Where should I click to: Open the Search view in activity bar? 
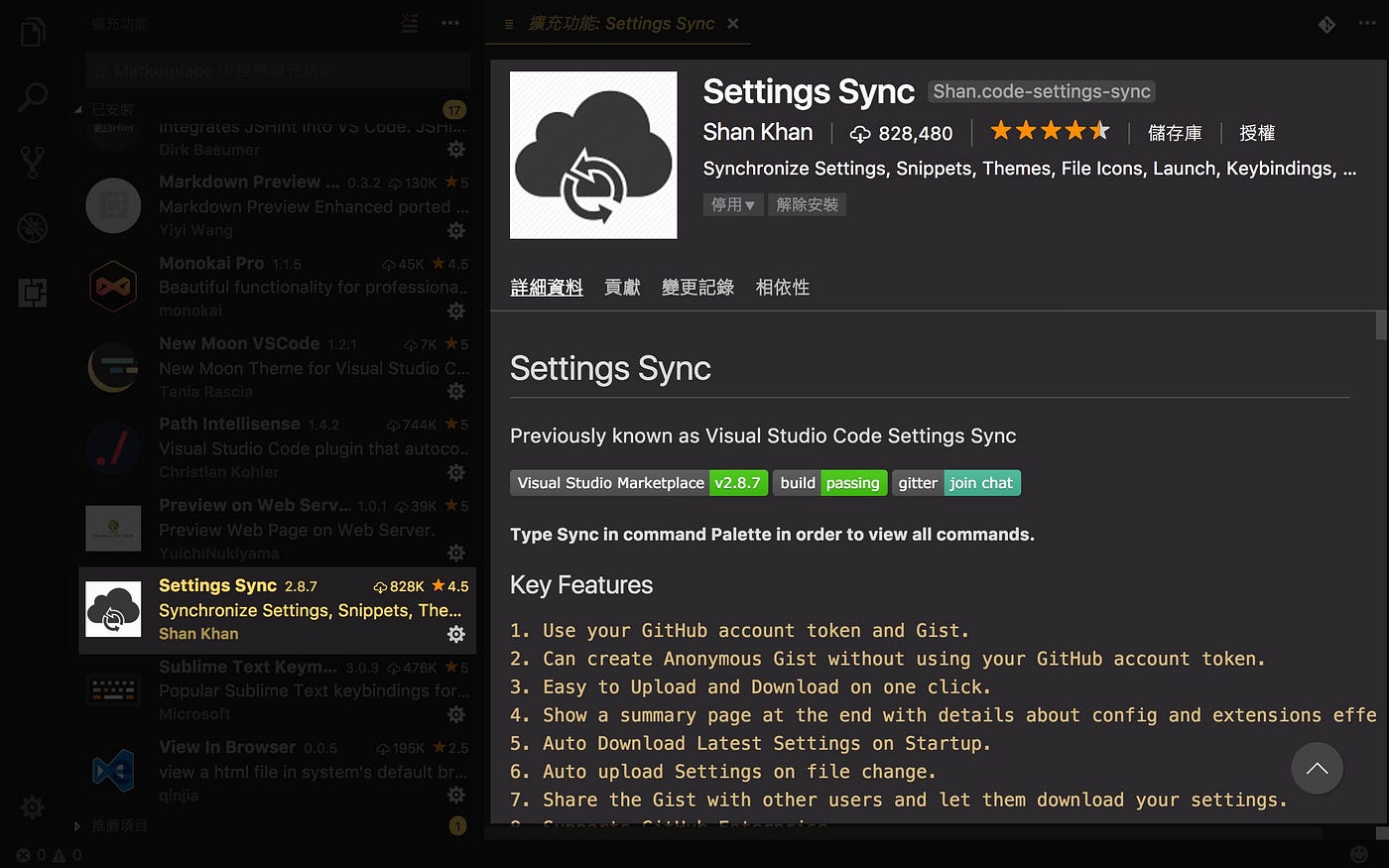pos(33,96)
